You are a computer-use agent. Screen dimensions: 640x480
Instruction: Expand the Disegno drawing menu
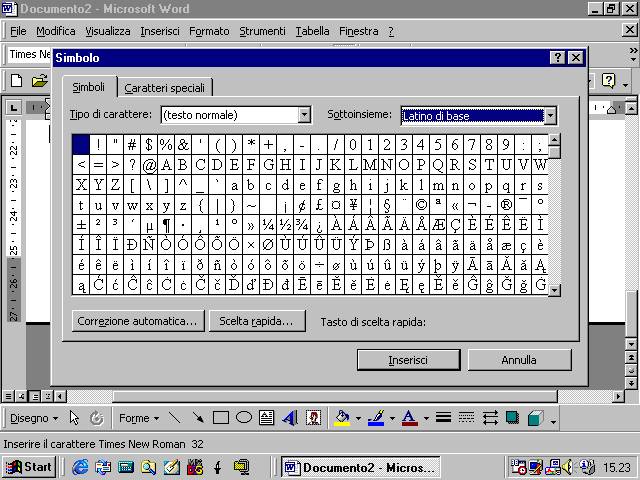(x=34, y=418)
